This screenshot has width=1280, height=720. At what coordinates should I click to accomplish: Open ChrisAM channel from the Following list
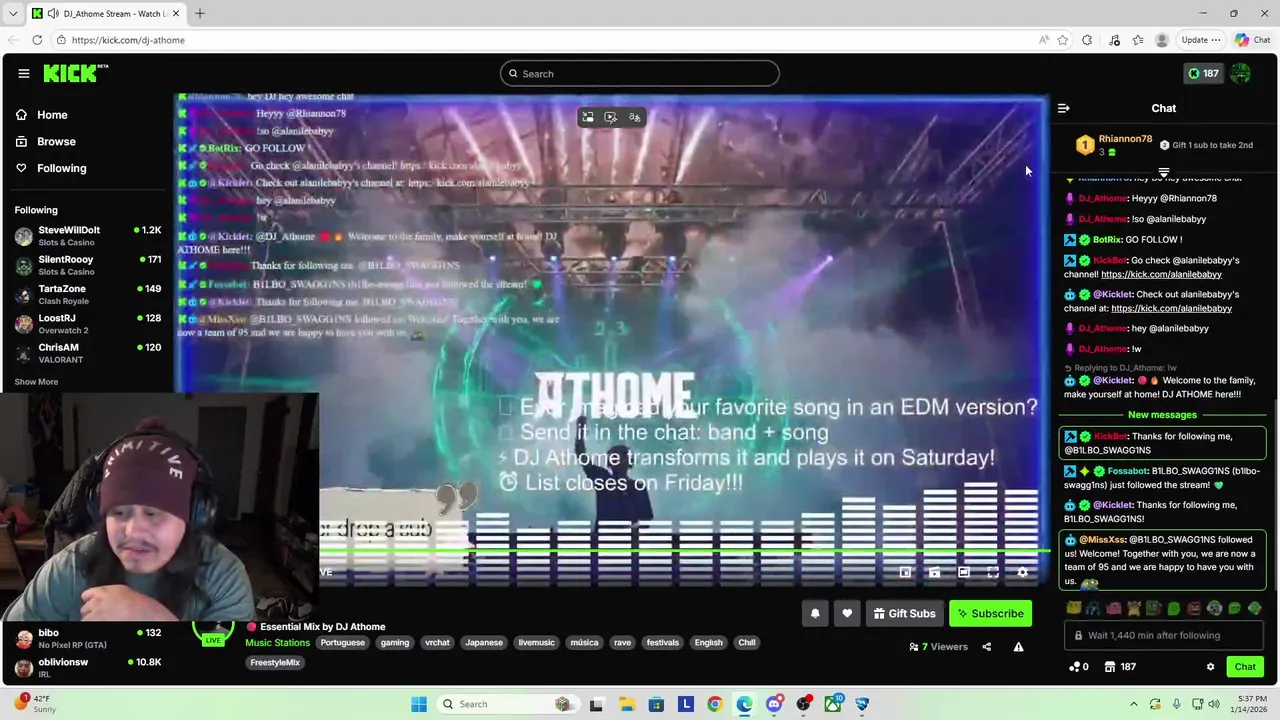[x=88, y=353]
